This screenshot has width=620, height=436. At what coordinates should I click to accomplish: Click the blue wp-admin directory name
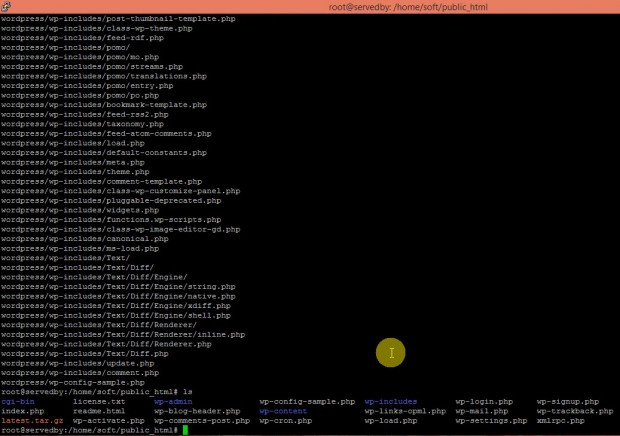click(173, 401)
